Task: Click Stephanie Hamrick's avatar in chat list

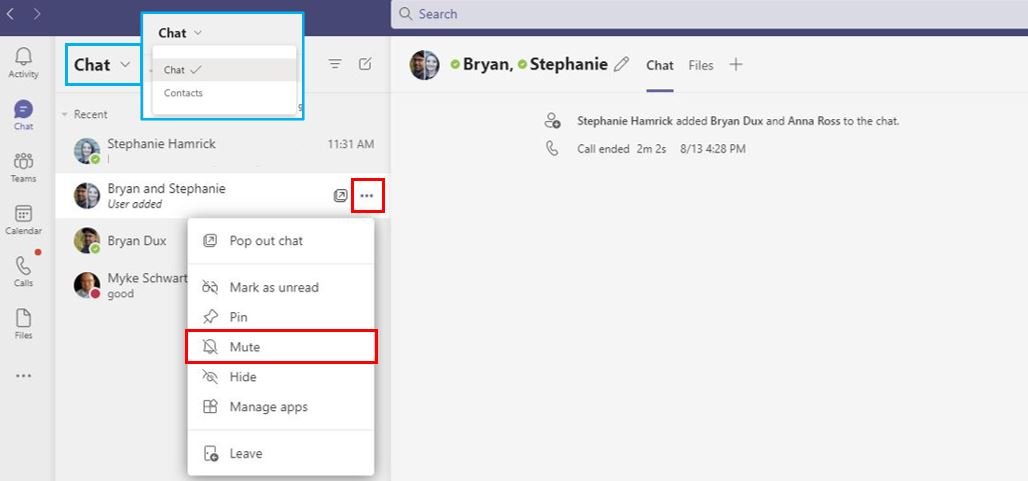Action: point(87,151)
